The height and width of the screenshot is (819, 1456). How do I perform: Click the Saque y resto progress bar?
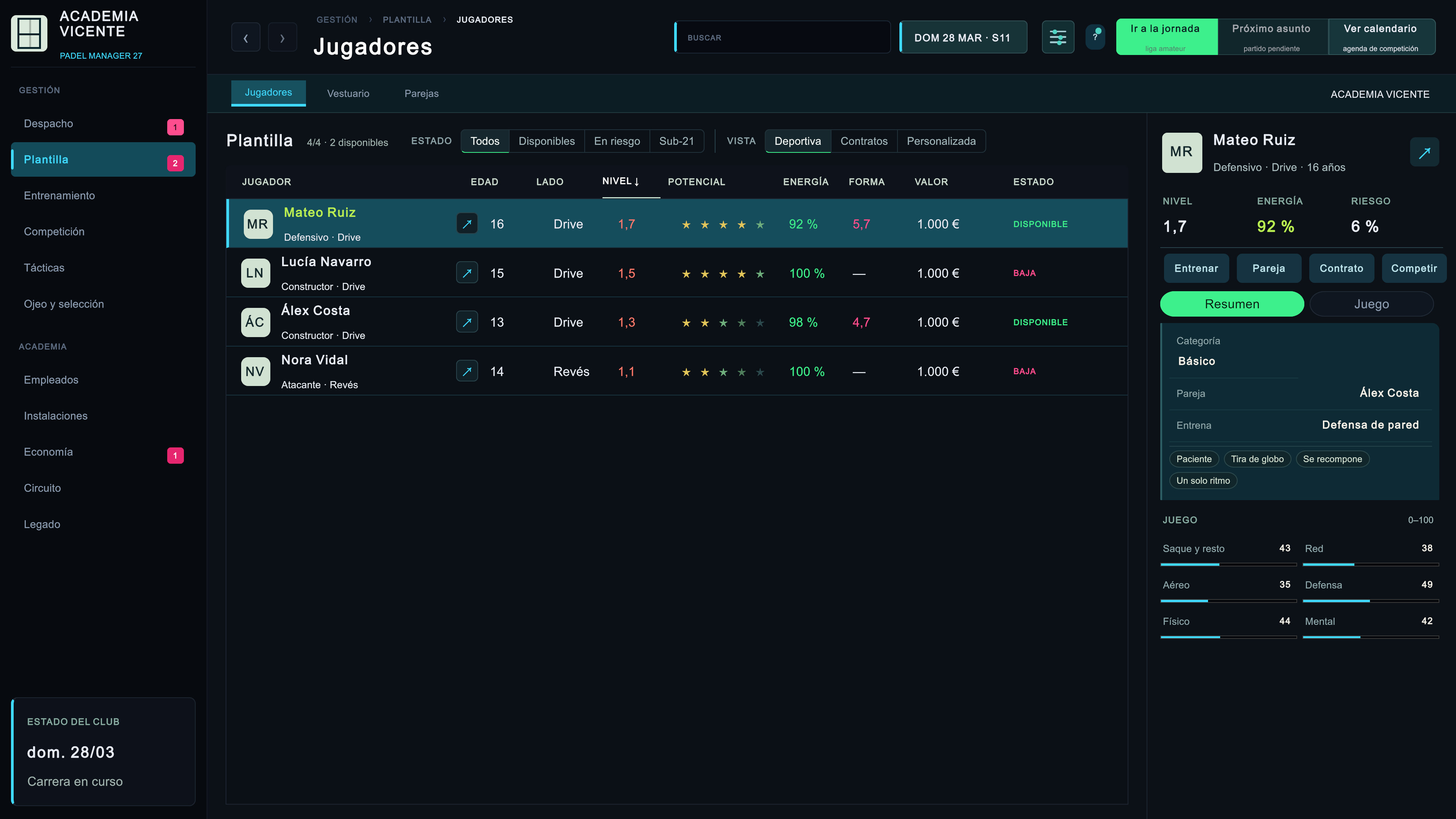[1228, 565]
